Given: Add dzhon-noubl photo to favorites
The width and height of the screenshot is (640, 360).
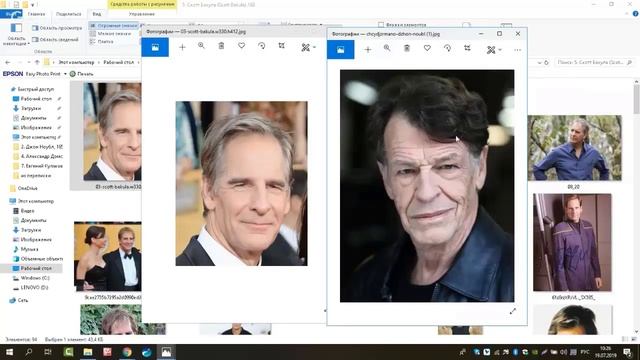Looking at the screenshot, I should pos(427,48).
